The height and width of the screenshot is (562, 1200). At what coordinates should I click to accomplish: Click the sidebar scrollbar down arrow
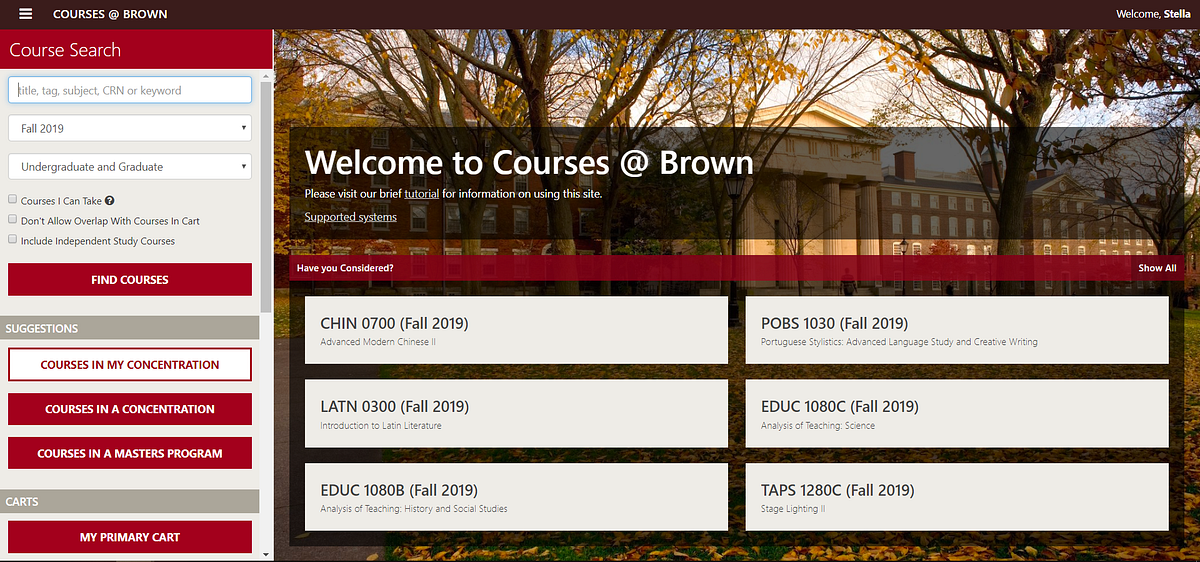point(265,553)
